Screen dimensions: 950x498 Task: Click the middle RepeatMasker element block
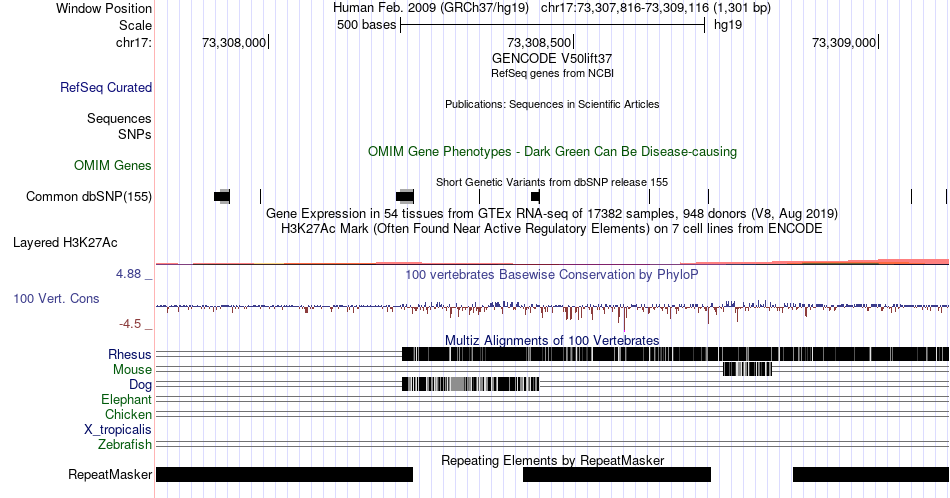coord(617,474)
